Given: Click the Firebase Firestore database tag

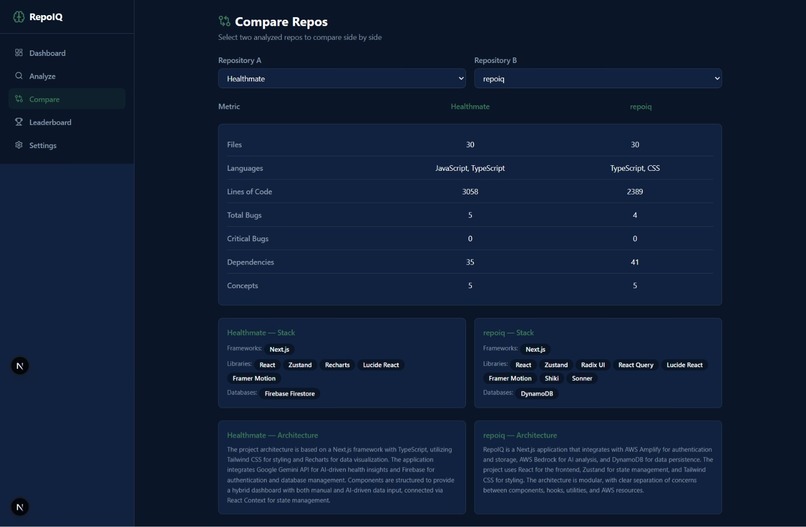Looking at the screenshot, I should (x=289, y=394).
